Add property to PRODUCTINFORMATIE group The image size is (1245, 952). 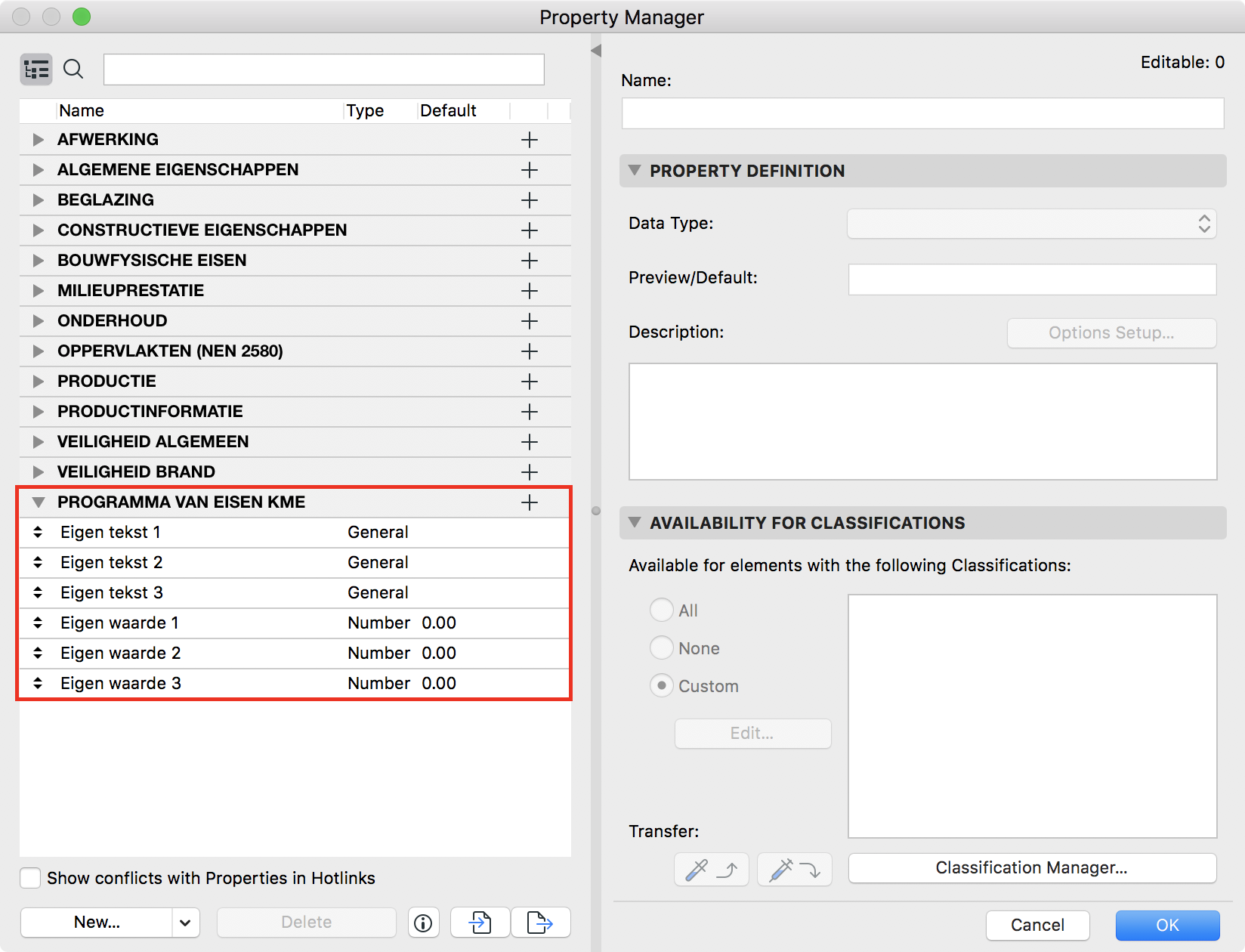coord(530,412)
